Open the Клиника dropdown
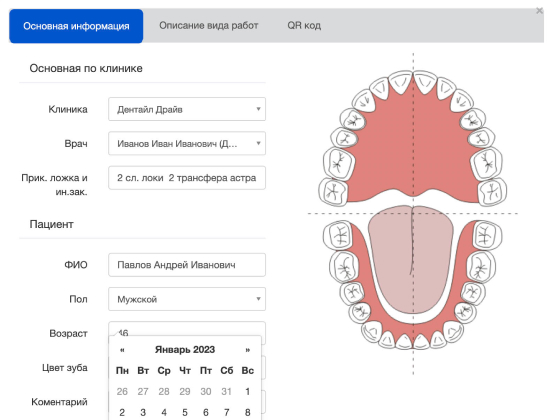Viewport: 552px width, 420px height. tap(187, 109)
